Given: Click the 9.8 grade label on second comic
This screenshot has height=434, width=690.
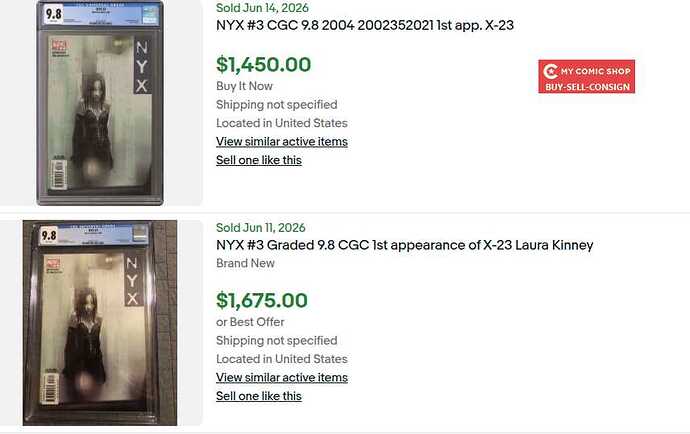Looking at the screenshot, I should 49,235.
